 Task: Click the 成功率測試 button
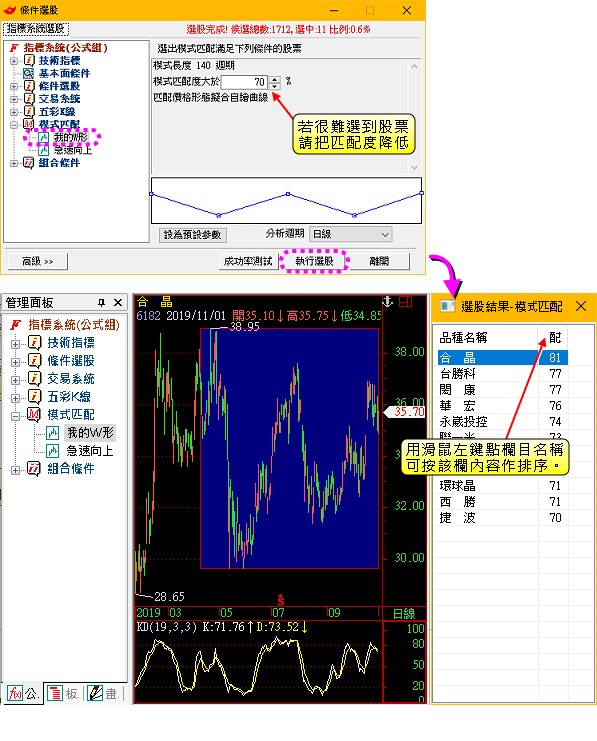[248, 261]
